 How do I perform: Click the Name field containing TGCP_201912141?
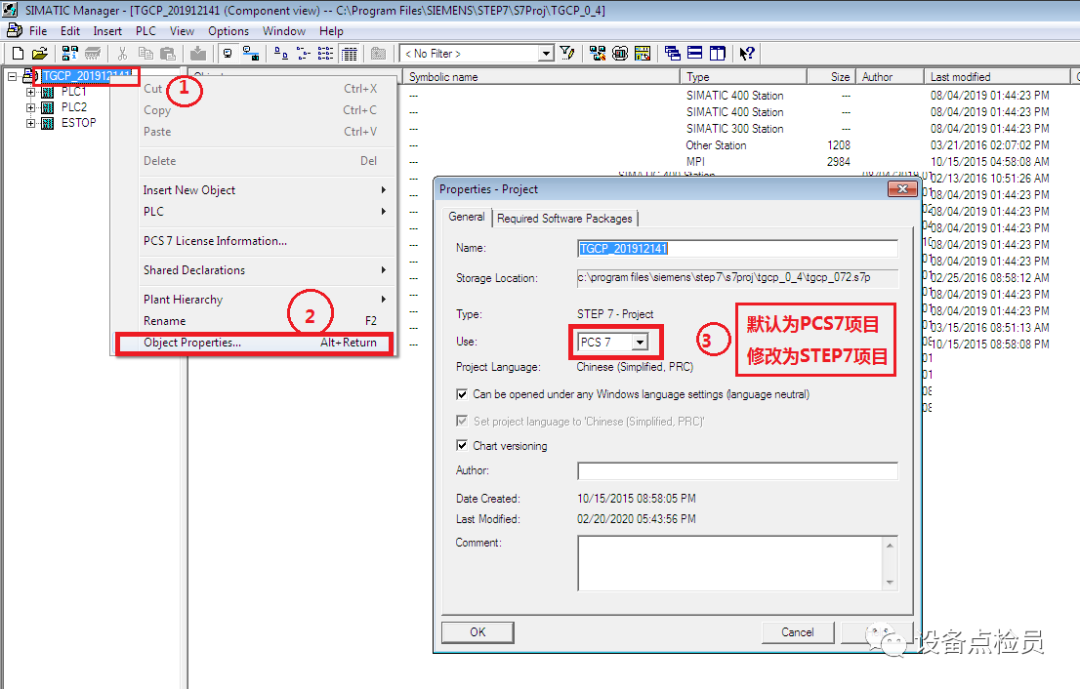(x=737, y=249)
